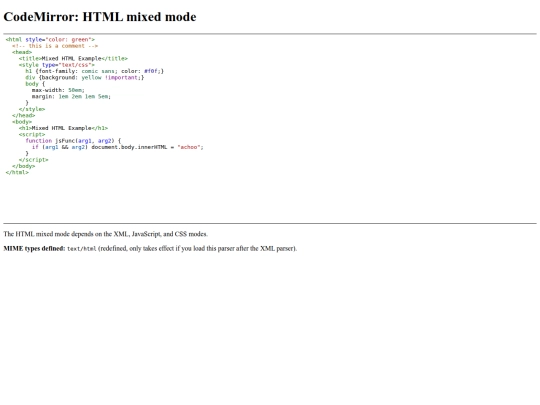Click the empty editor area below the code

(x=270, y=198)
